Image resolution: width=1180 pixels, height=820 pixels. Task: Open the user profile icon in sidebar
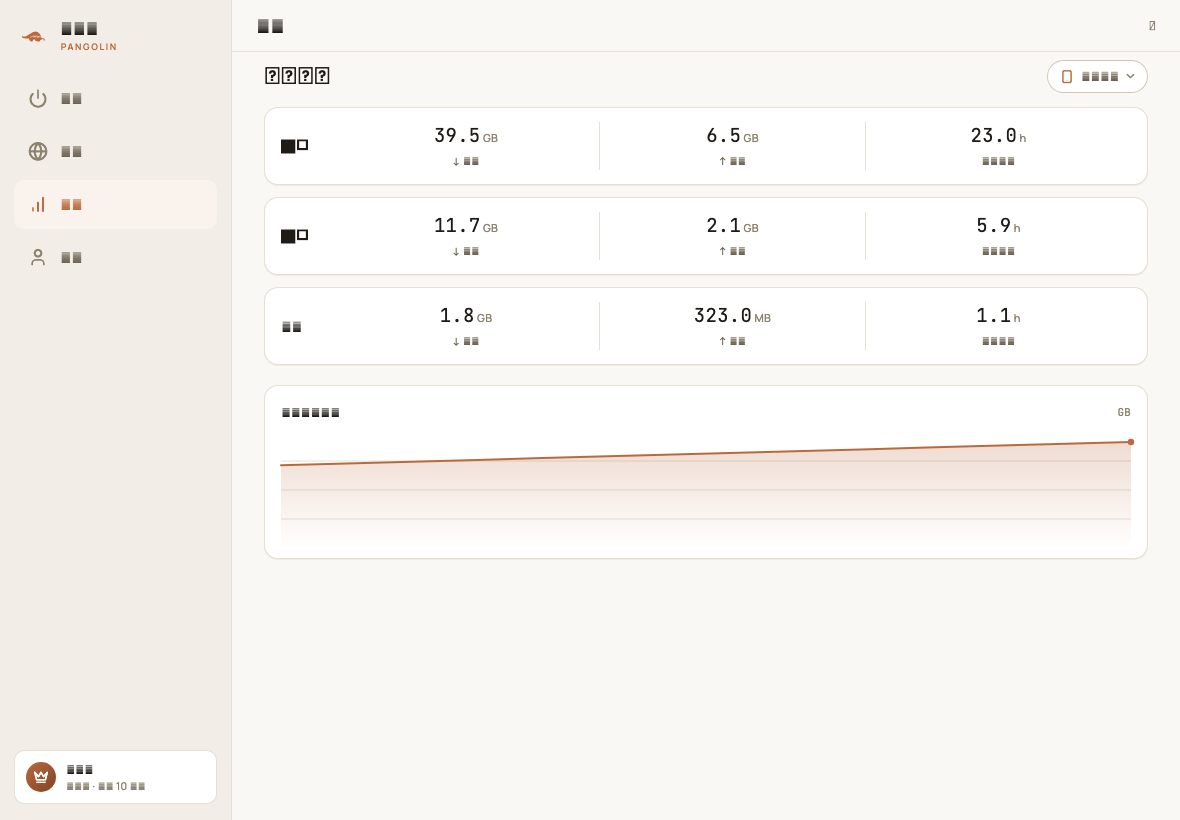pyautogui.click(x=38, y=257)
